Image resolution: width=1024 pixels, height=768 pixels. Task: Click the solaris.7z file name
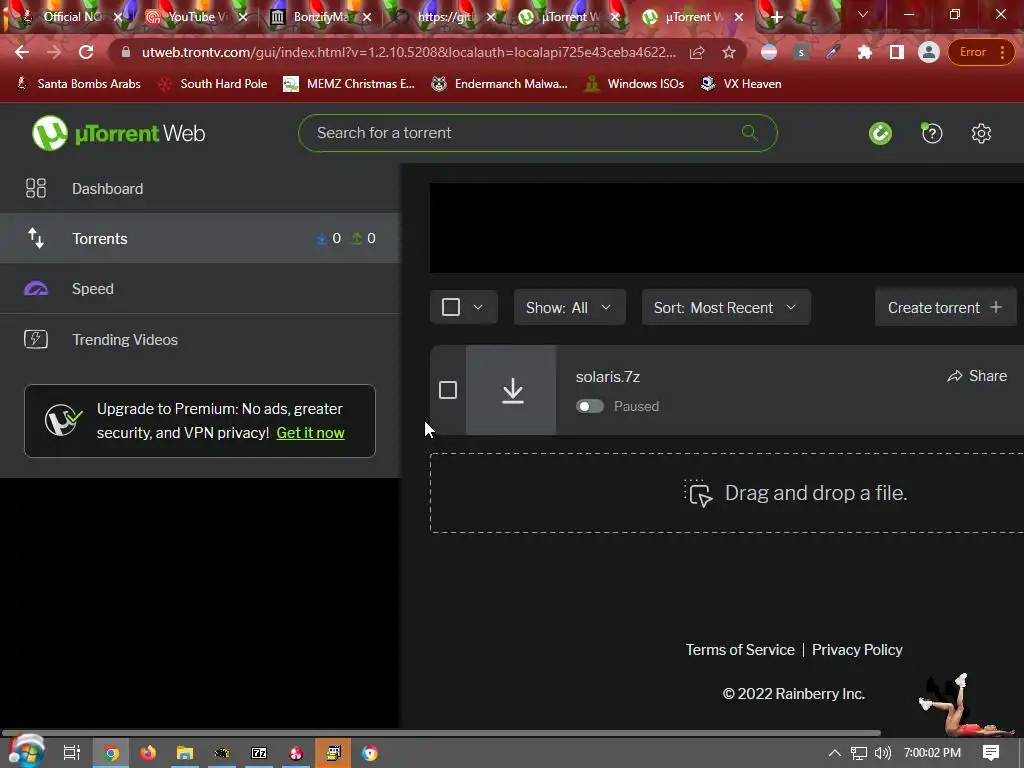pos(607,377)
